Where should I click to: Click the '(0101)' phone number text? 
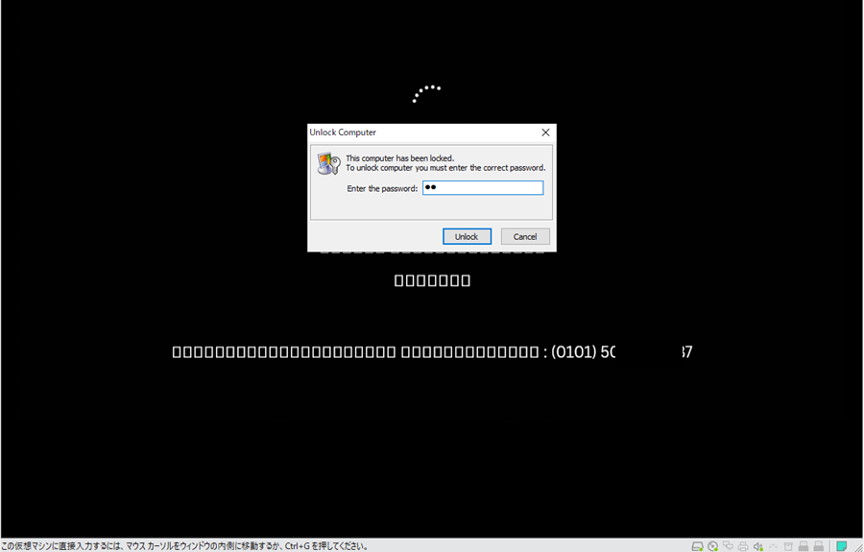574,351
